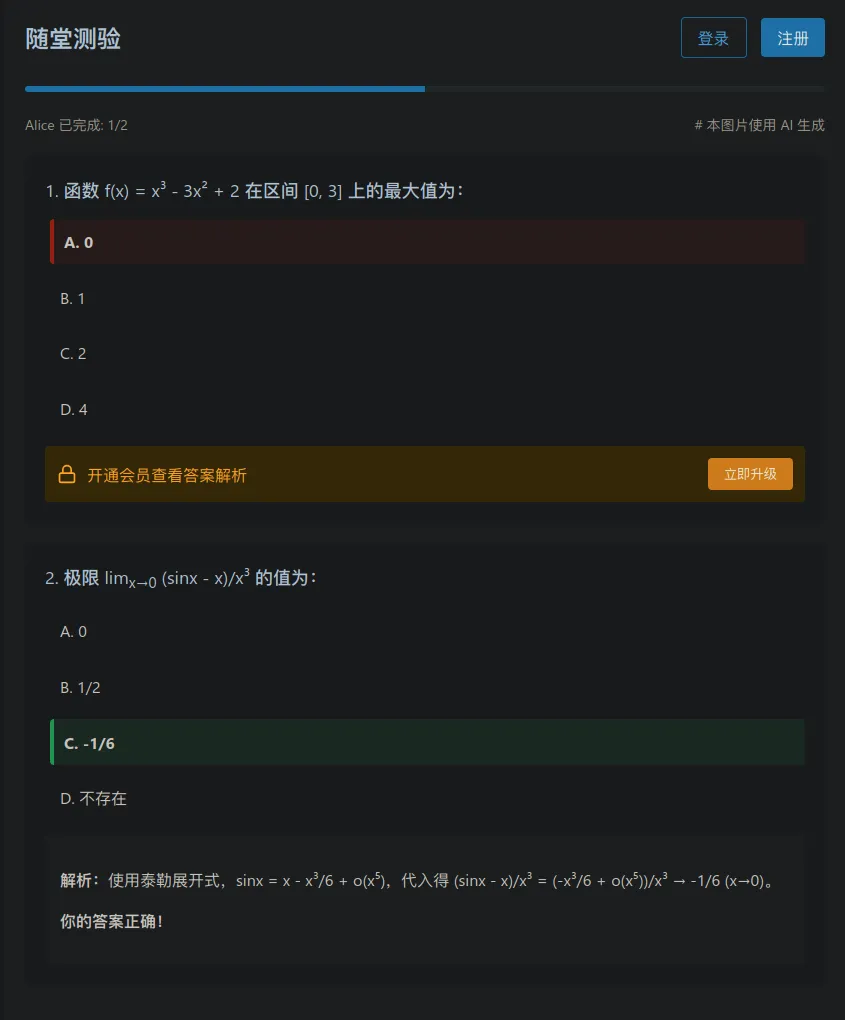Click the 你的答案正确 result message
Image resolution: width=845 pixels, height=1020 pixels.
(111, 921)
